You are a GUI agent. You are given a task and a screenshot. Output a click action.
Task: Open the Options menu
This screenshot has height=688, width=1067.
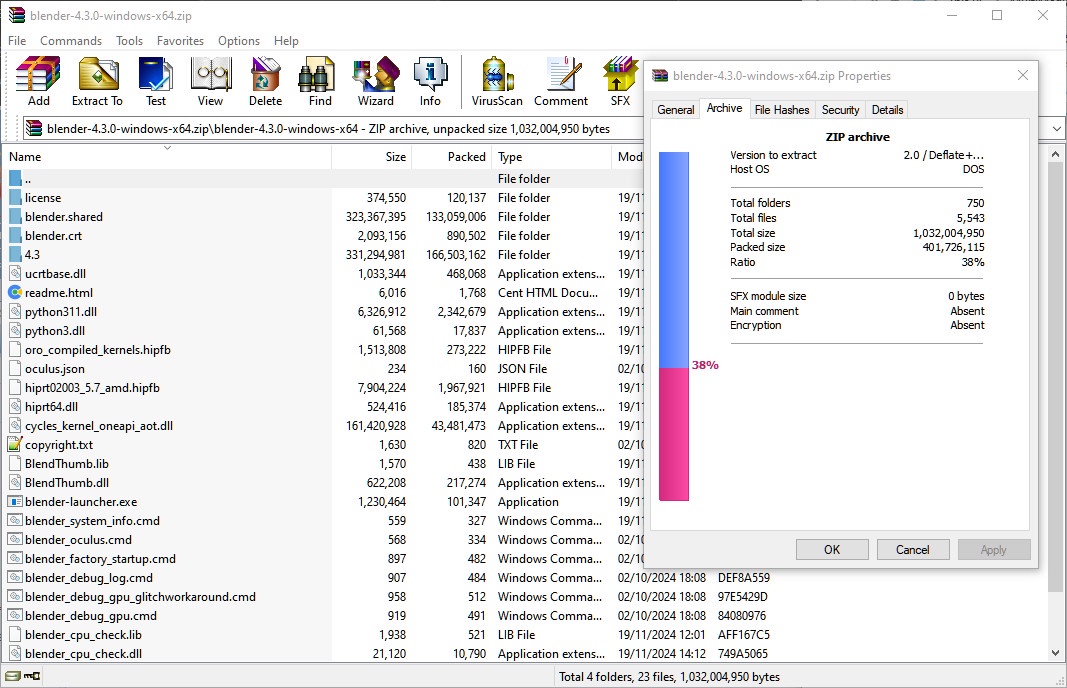click(x=239, y=41)
